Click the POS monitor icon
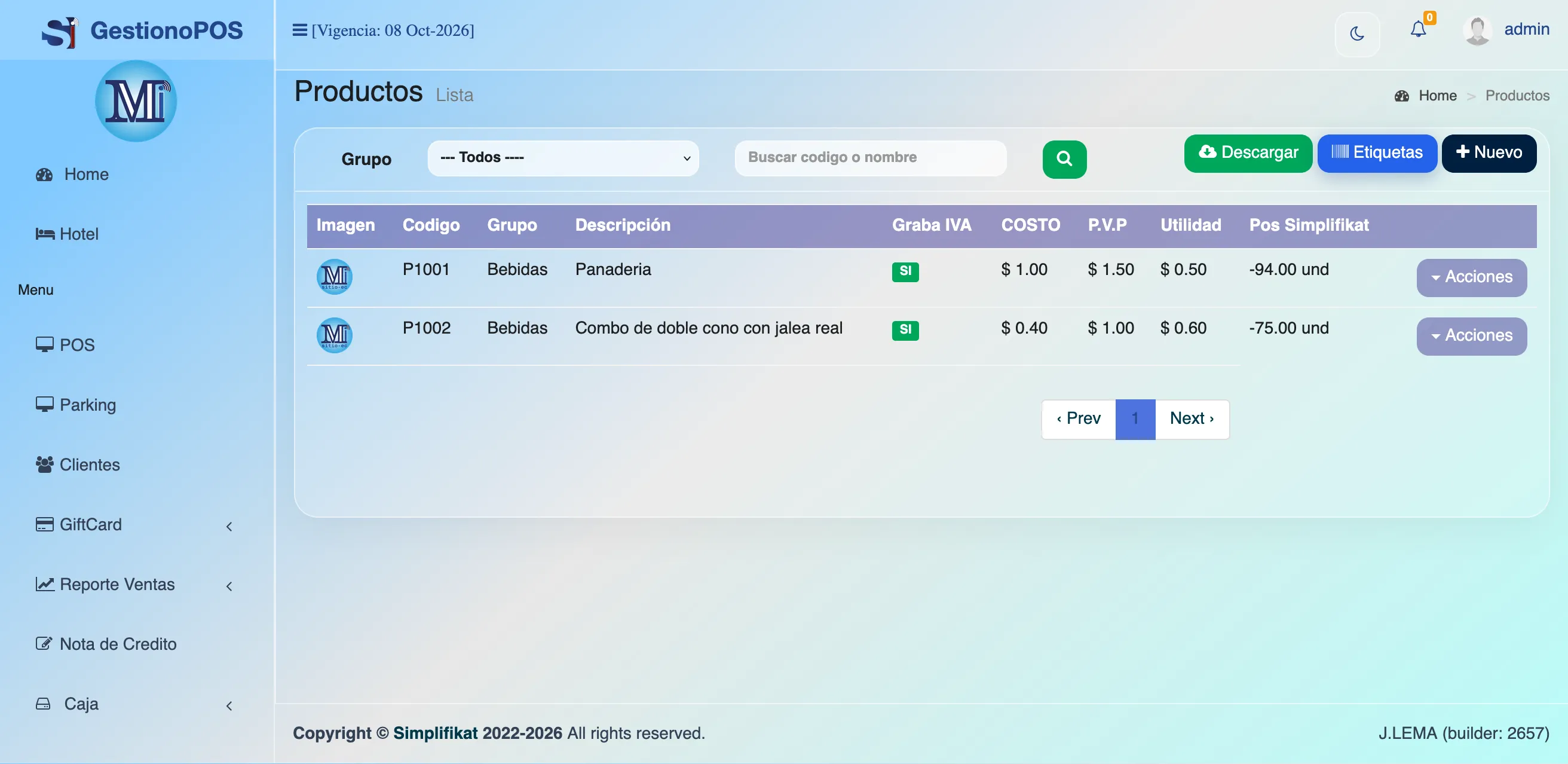1568x764 pixels. click(44, 344)
